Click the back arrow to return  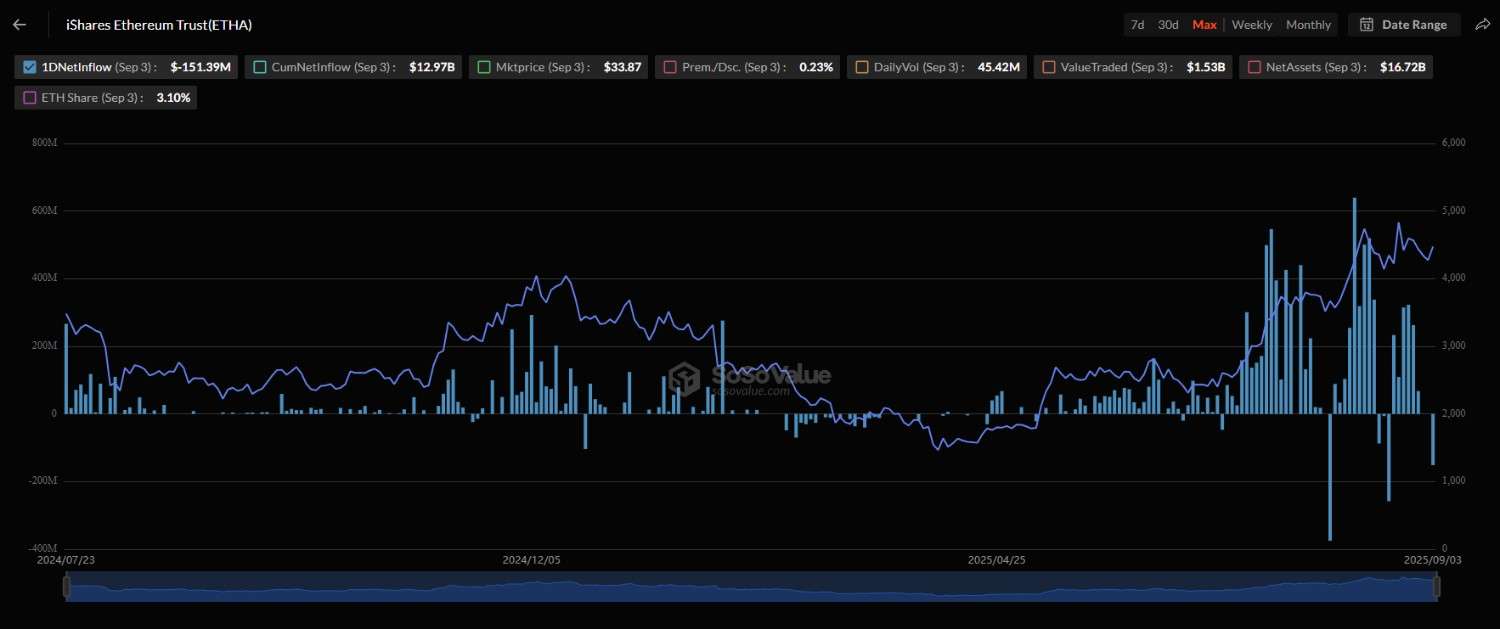coord(18,24)
